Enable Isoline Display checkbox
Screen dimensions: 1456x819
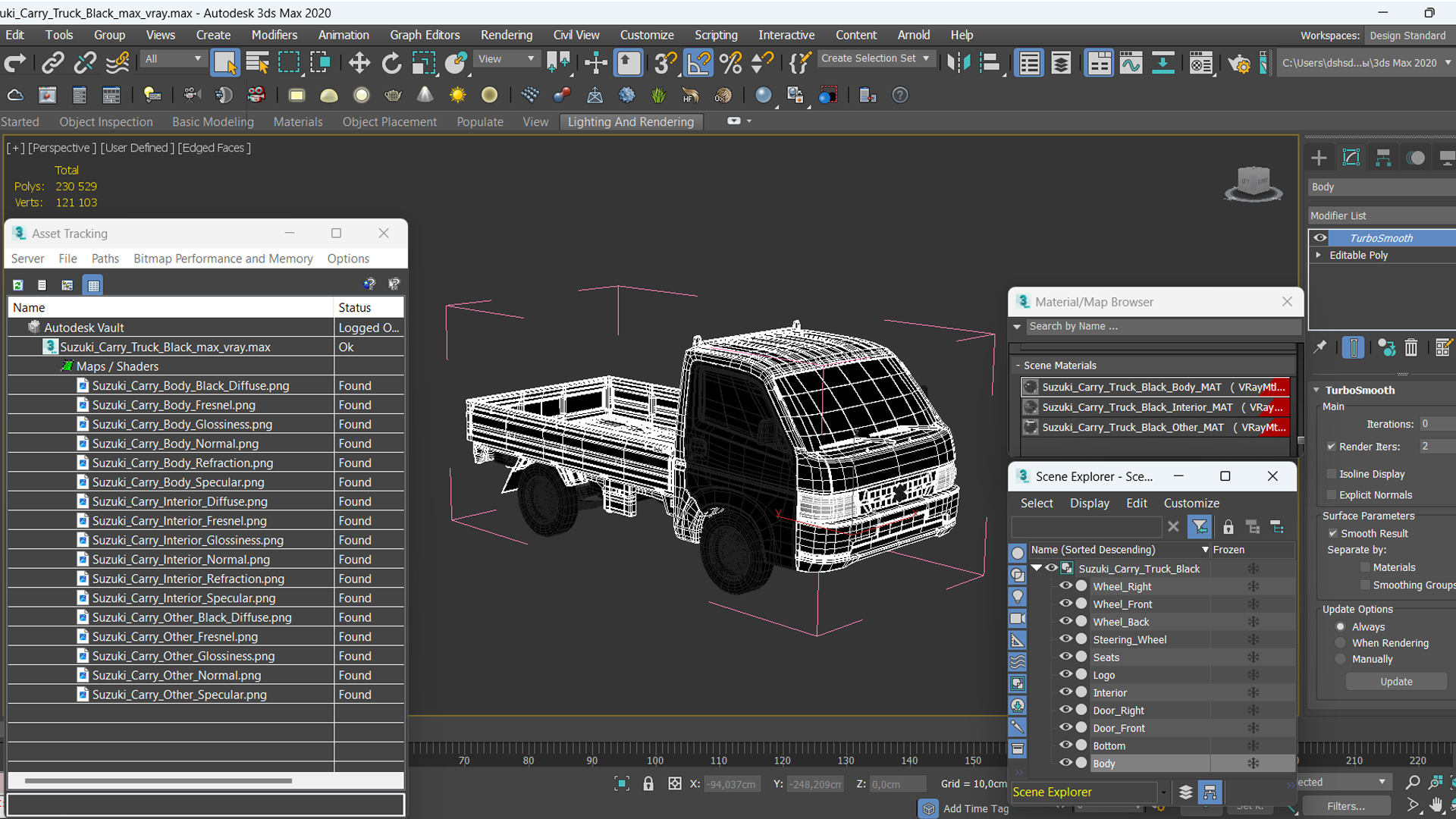pyautogui.click(x=1331, y=474)
